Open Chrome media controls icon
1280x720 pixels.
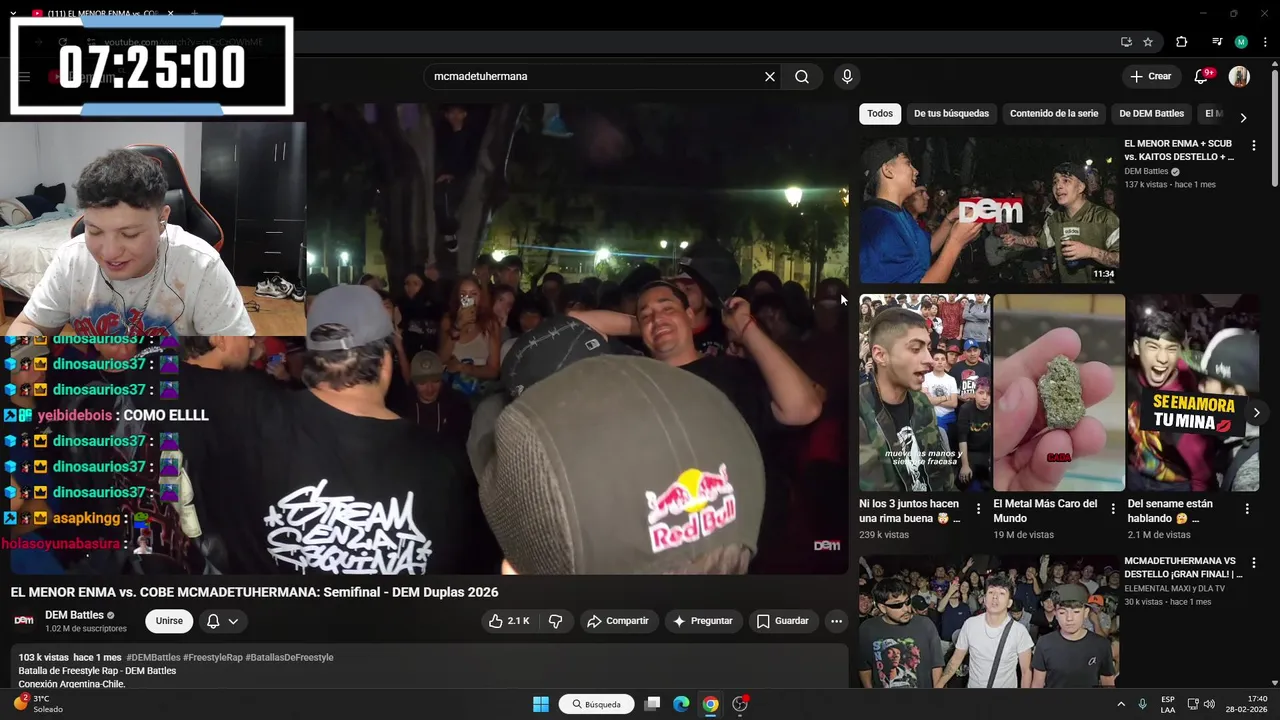point(1217,42)
